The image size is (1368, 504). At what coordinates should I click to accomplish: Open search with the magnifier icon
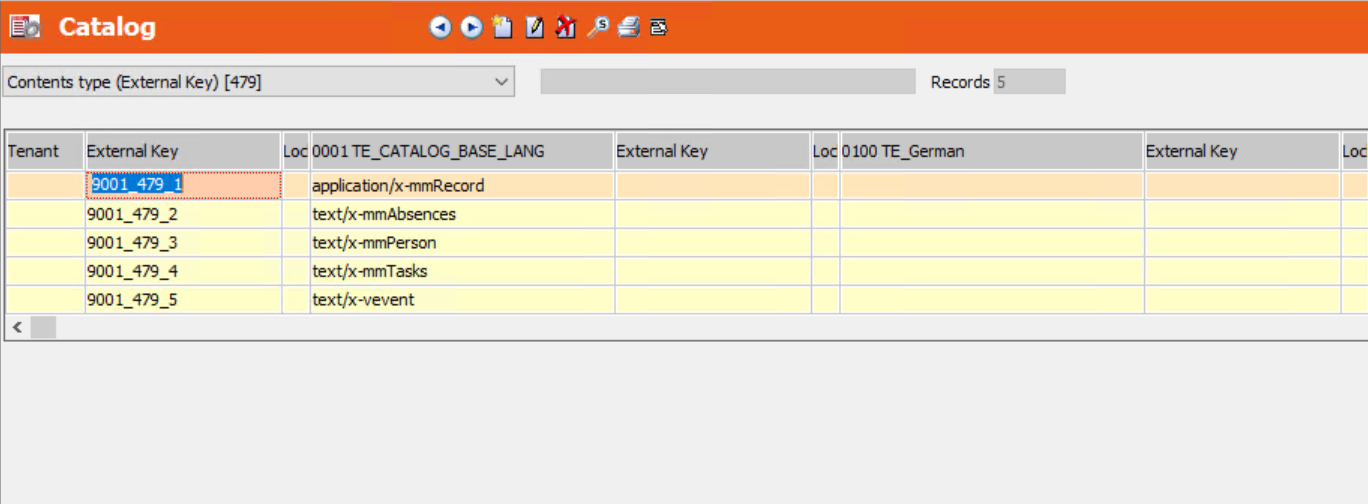click(597, 27)
